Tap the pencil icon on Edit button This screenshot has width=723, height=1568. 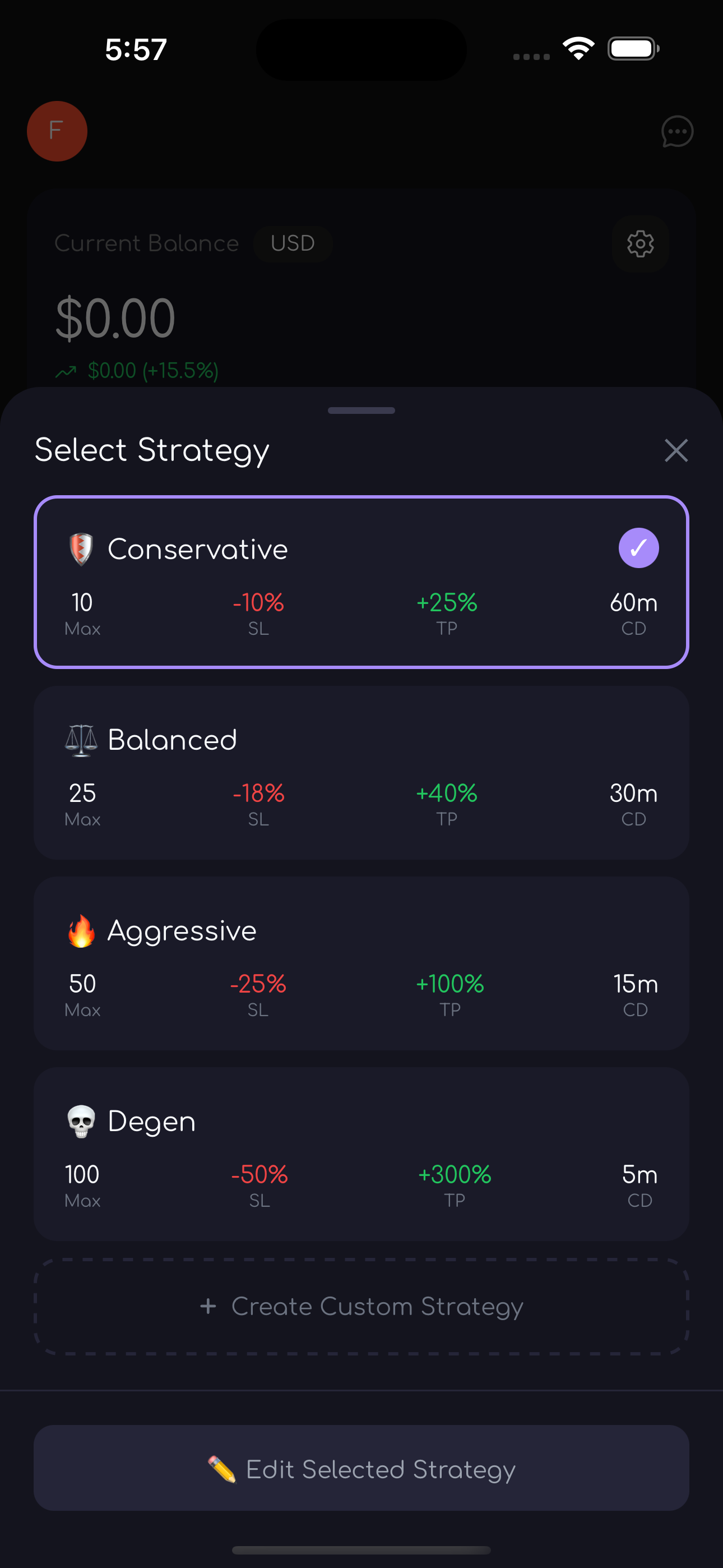click(x=221, y=1469)
